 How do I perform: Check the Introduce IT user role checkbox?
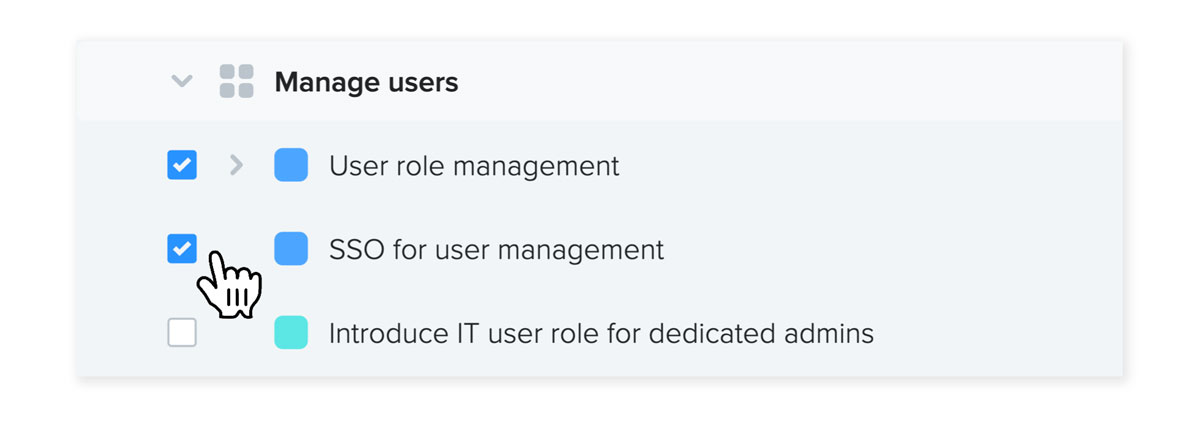tap(182, 332)
